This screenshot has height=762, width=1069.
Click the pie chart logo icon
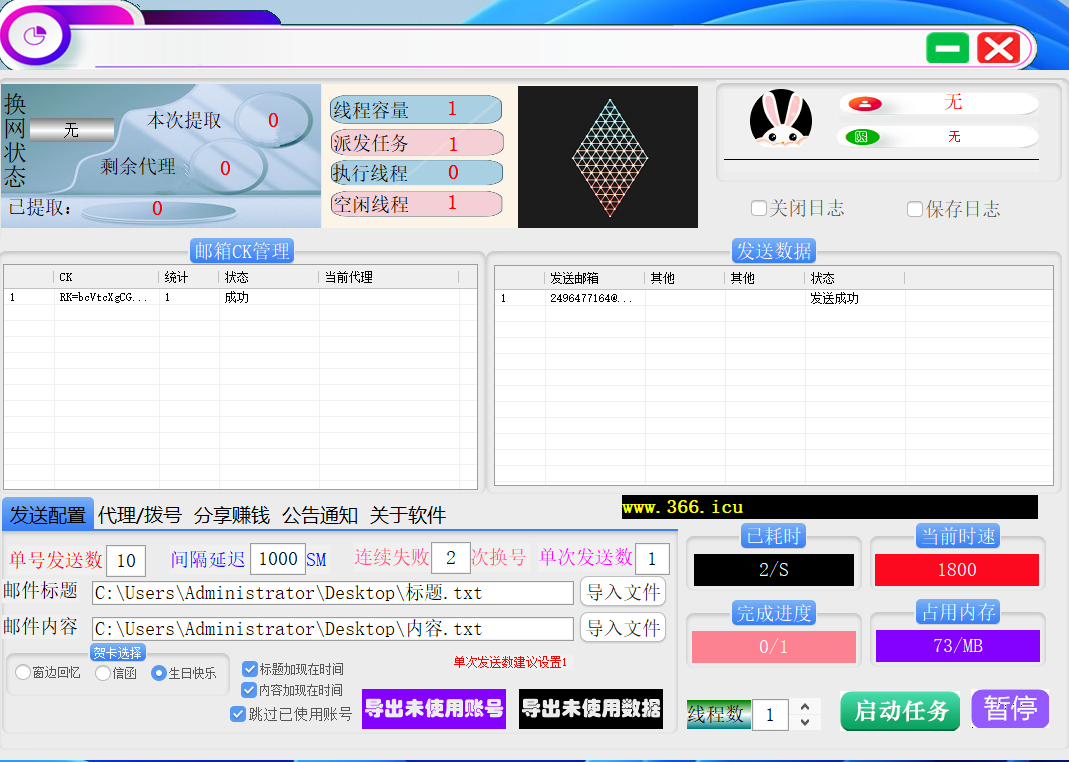(37, 37)
